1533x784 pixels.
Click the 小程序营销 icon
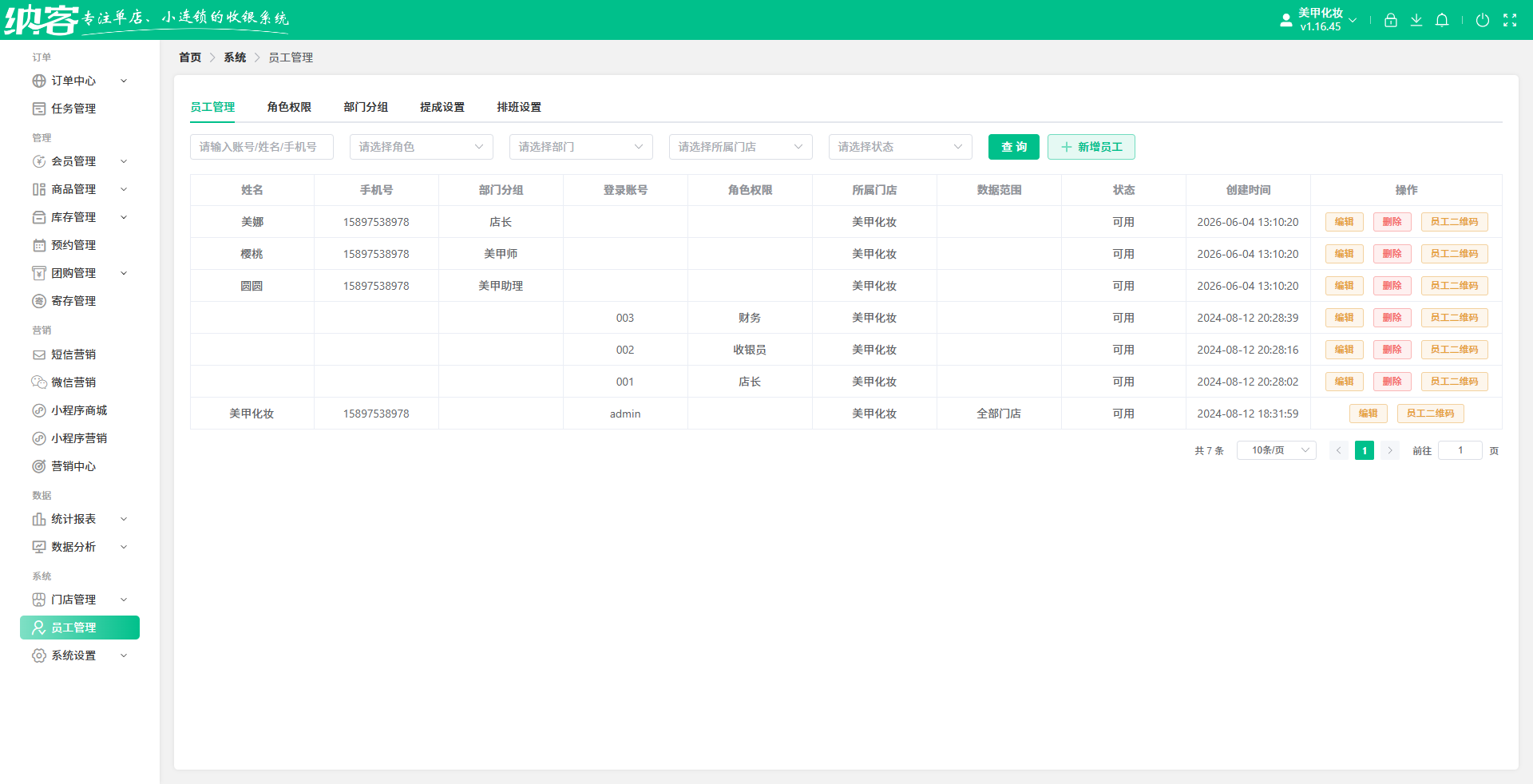click(38, 438)
